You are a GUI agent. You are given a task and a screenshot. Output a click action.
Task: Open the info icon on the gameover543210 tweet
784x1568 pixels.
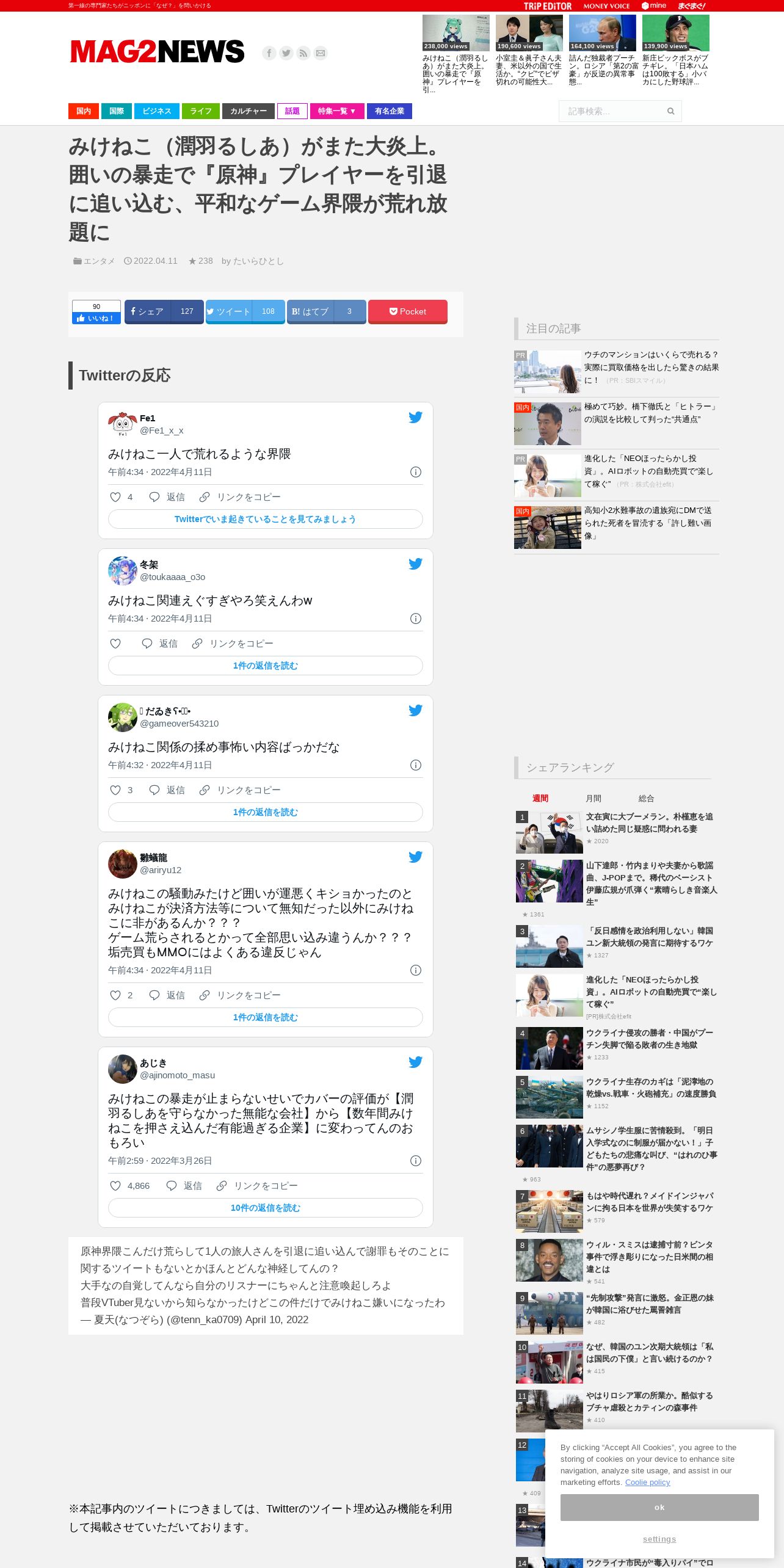[x=416, y=765]
